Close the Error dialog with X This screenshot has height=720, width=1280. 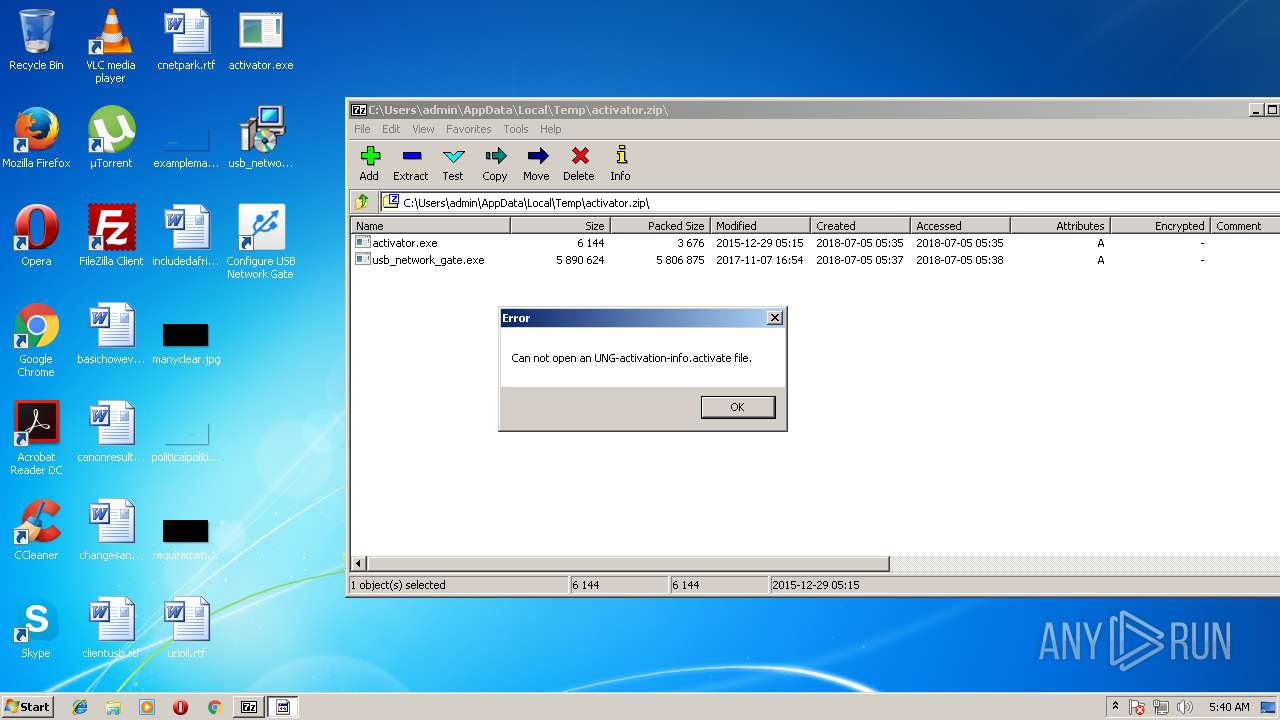coord(774,317)
